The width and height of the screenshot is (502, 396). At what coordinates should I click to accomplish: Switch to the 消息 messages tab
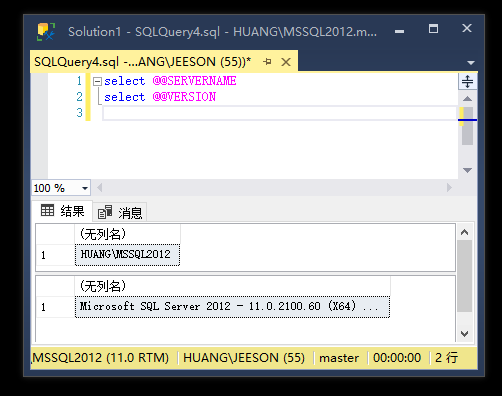point(120,213)
